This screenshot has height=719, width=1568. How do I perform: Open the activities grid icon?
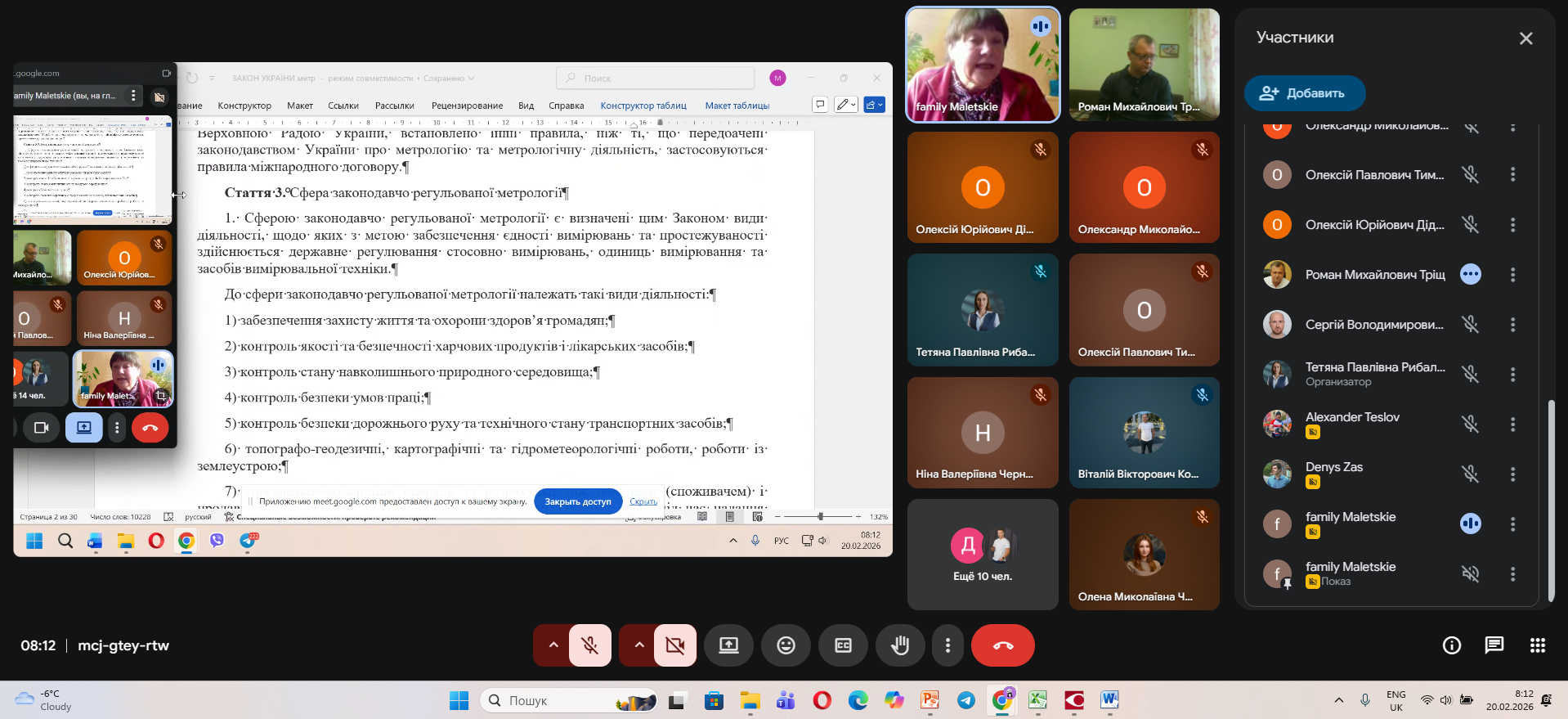point(1537,645)
